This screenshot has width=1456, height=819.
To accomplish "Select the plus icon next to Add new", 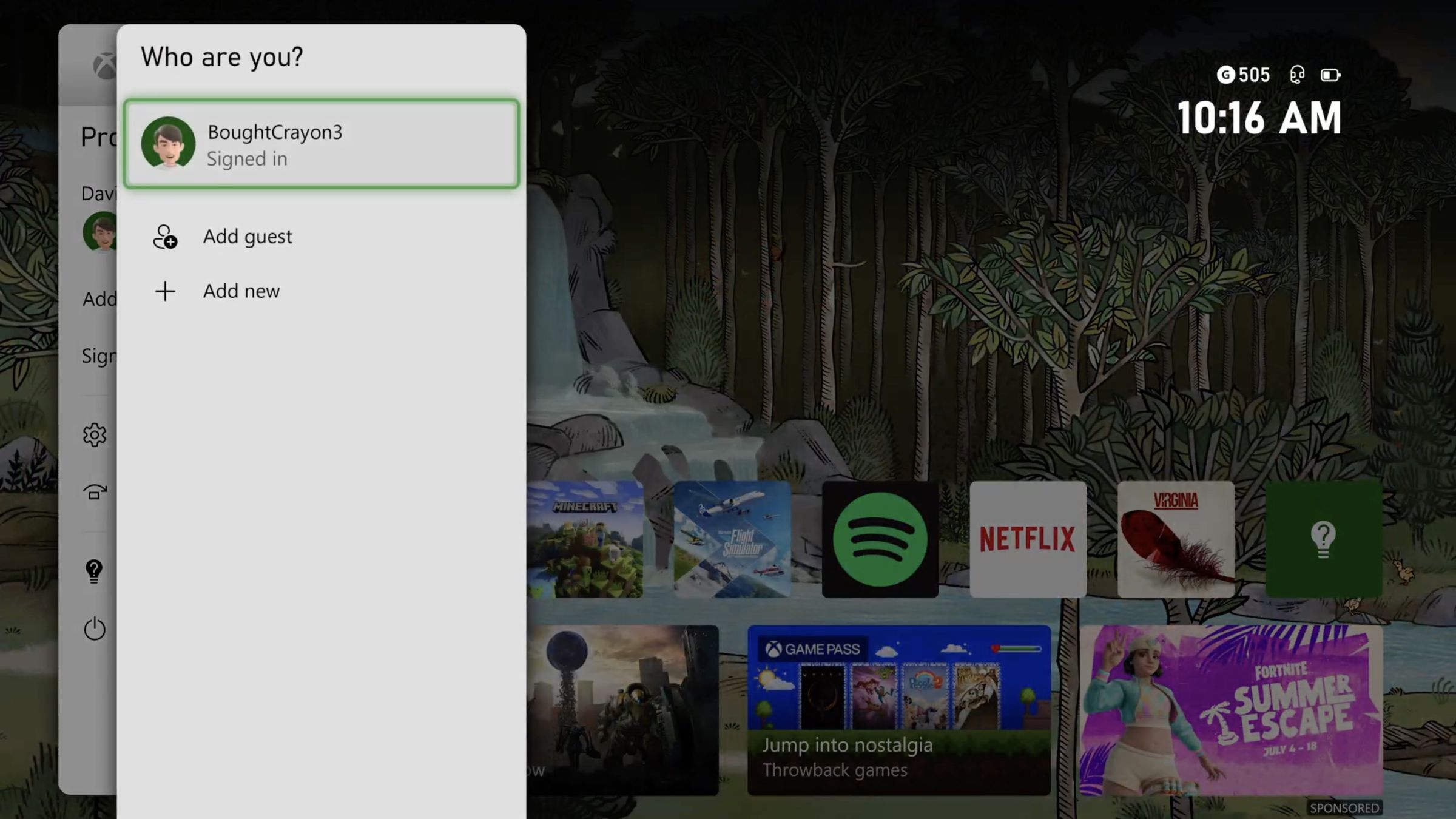I will pyautogui.click(x=165, y=291).
